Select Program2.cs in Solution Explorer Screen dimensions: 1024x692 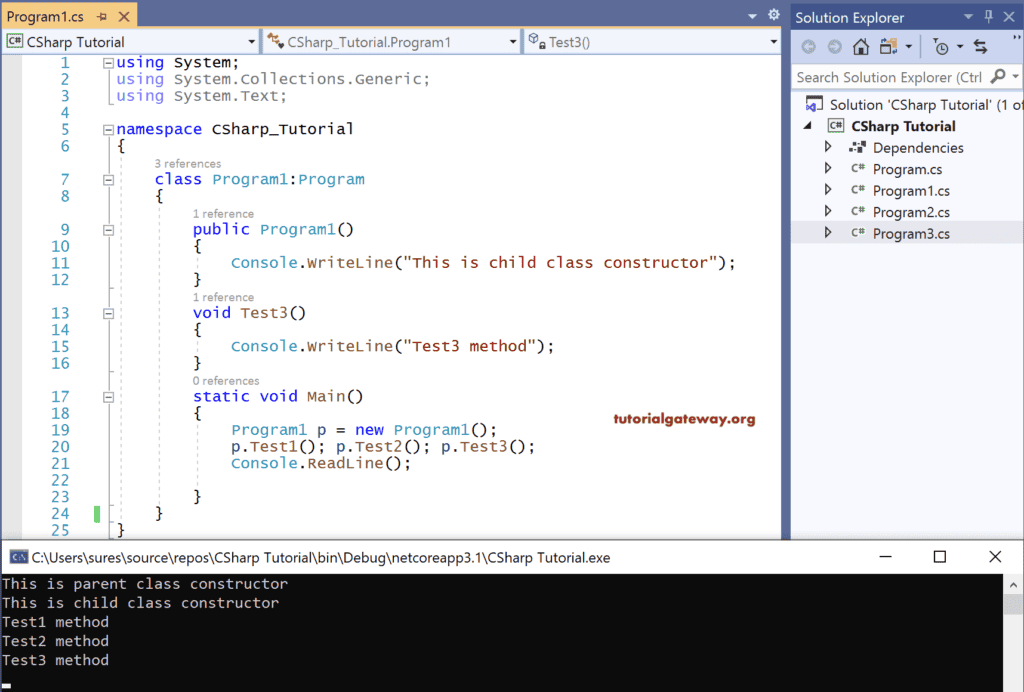tap(911, 212)
